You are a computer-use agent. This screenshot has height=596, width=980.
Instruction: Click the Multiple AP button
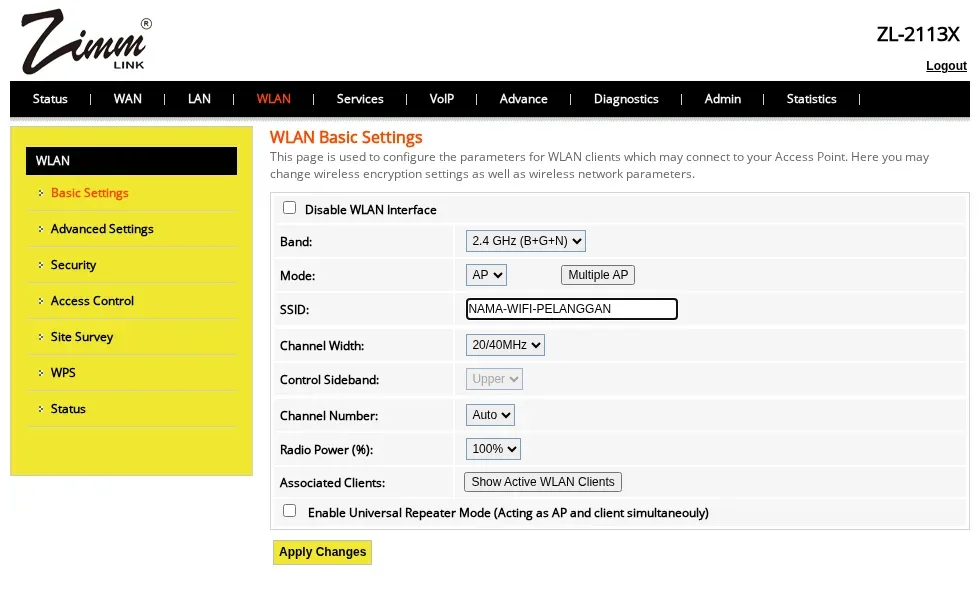pos(598,275)
